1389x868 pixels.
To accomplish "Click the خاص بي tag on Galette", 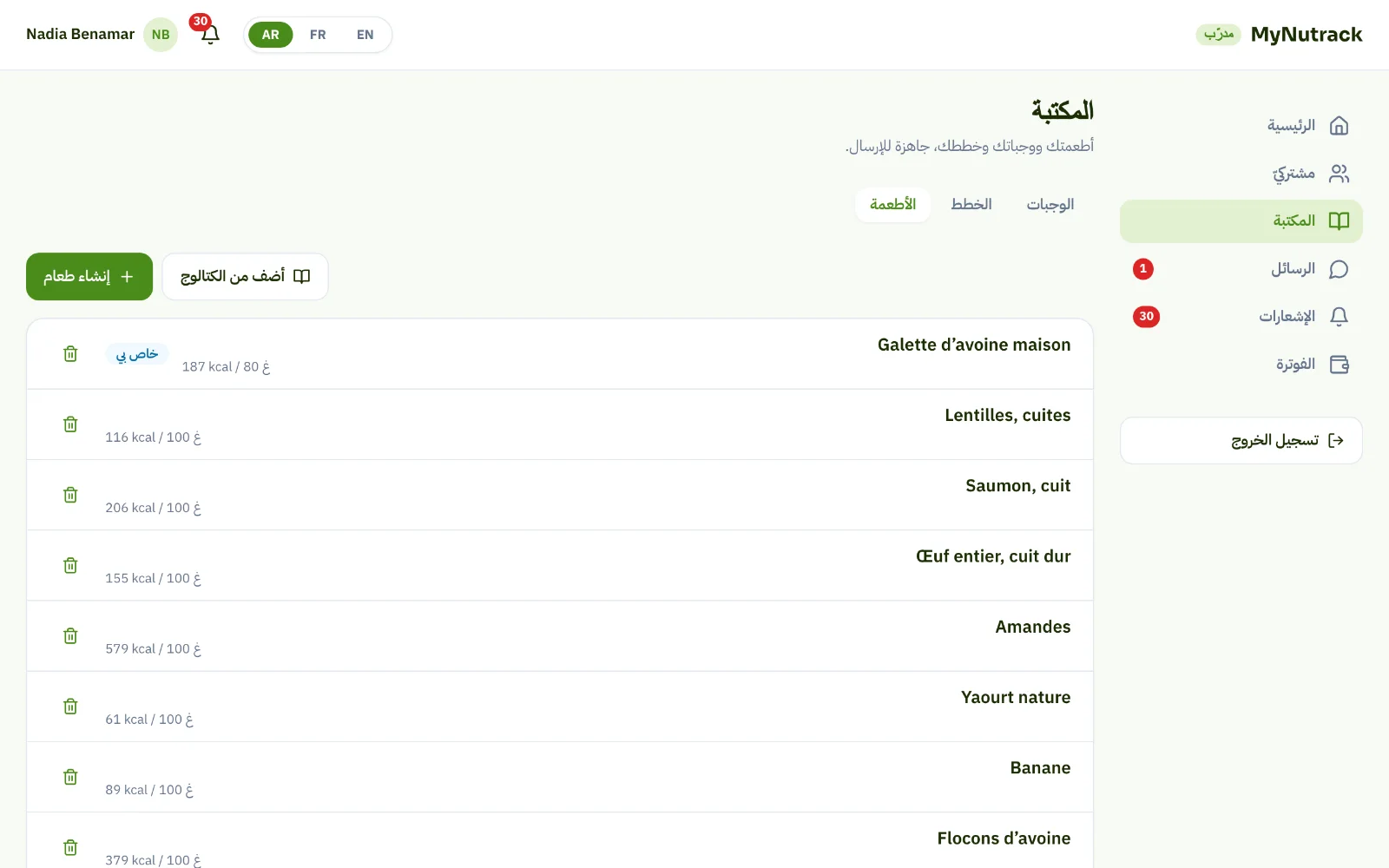I will (137, 354).
